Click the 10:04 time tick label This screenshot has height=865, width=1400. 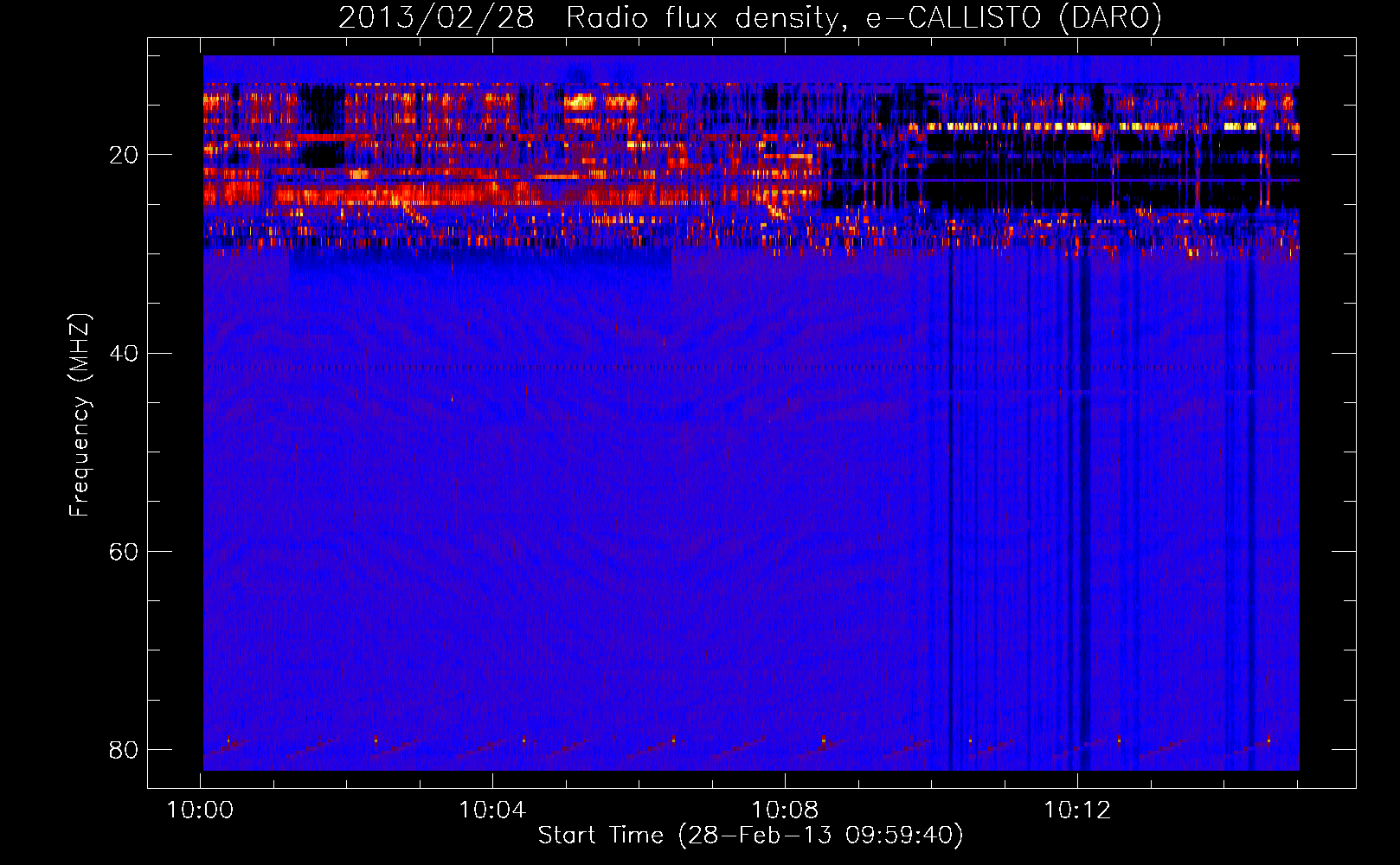point(492,811)
